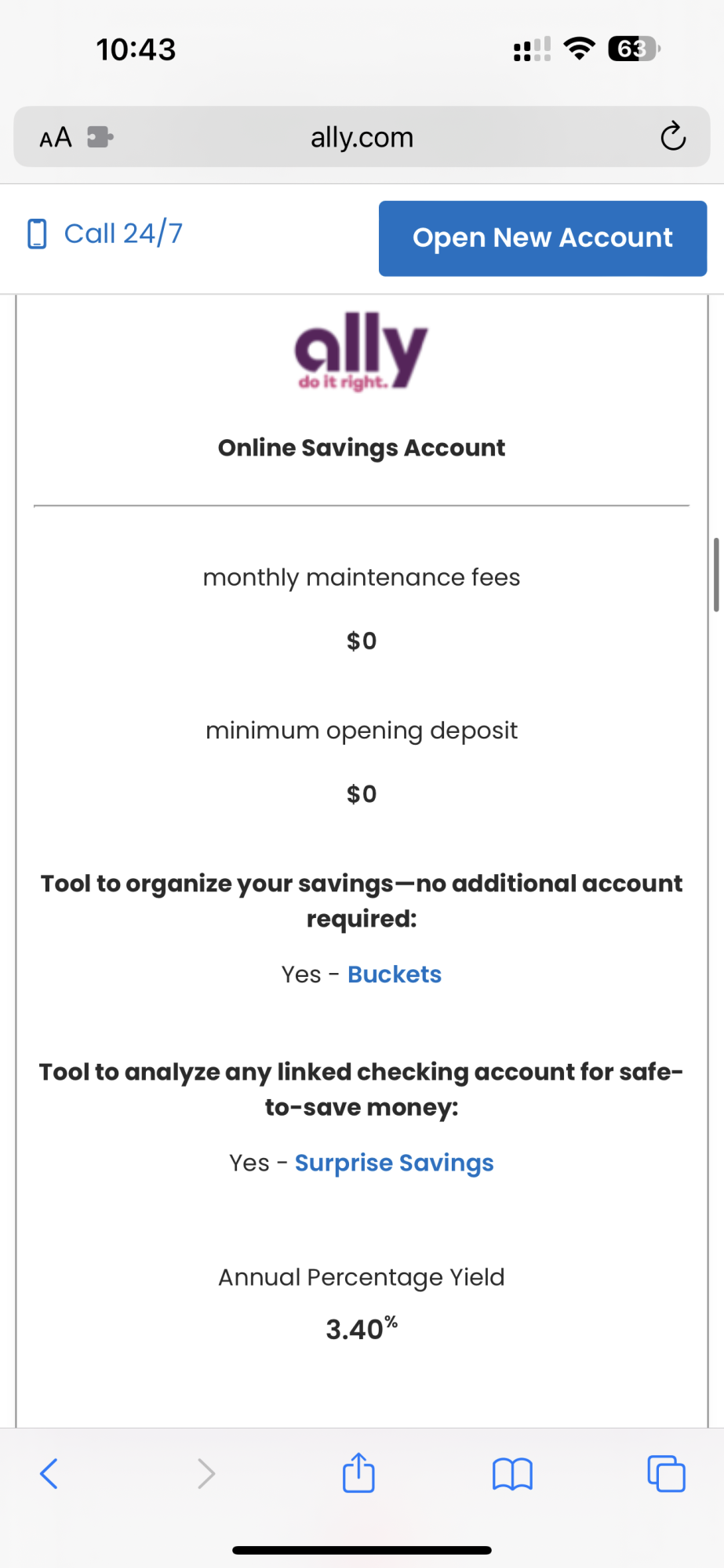Tap the home indicator bar

point(362,1550)
